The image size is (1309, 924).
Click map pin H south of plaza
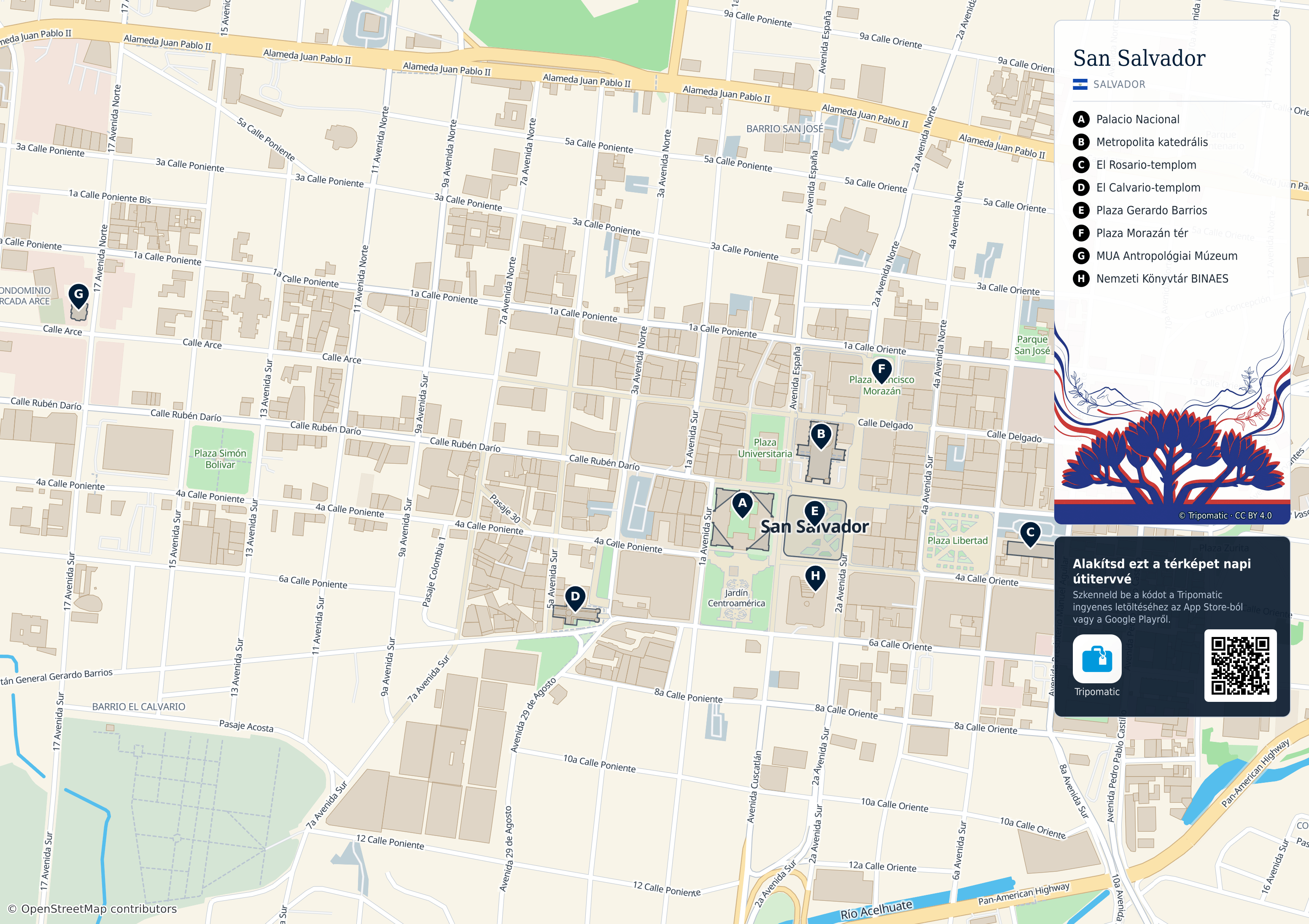815,577
